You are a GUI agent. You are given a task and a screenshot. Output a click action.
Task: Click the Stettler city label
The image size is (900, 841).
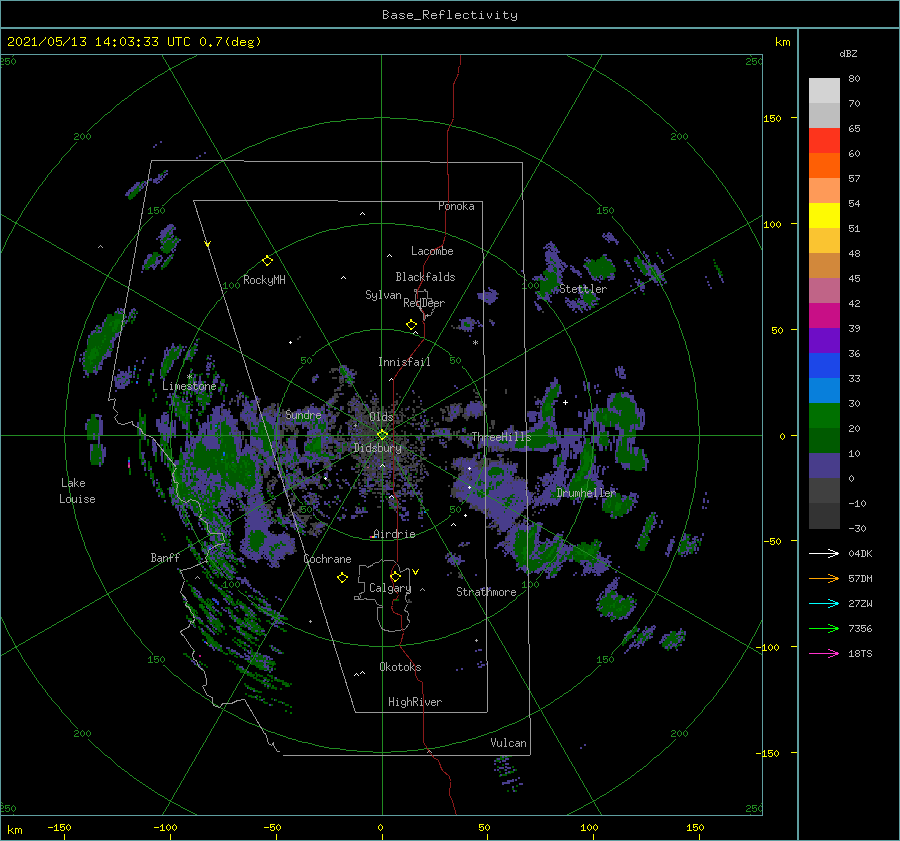coord(583,289)
